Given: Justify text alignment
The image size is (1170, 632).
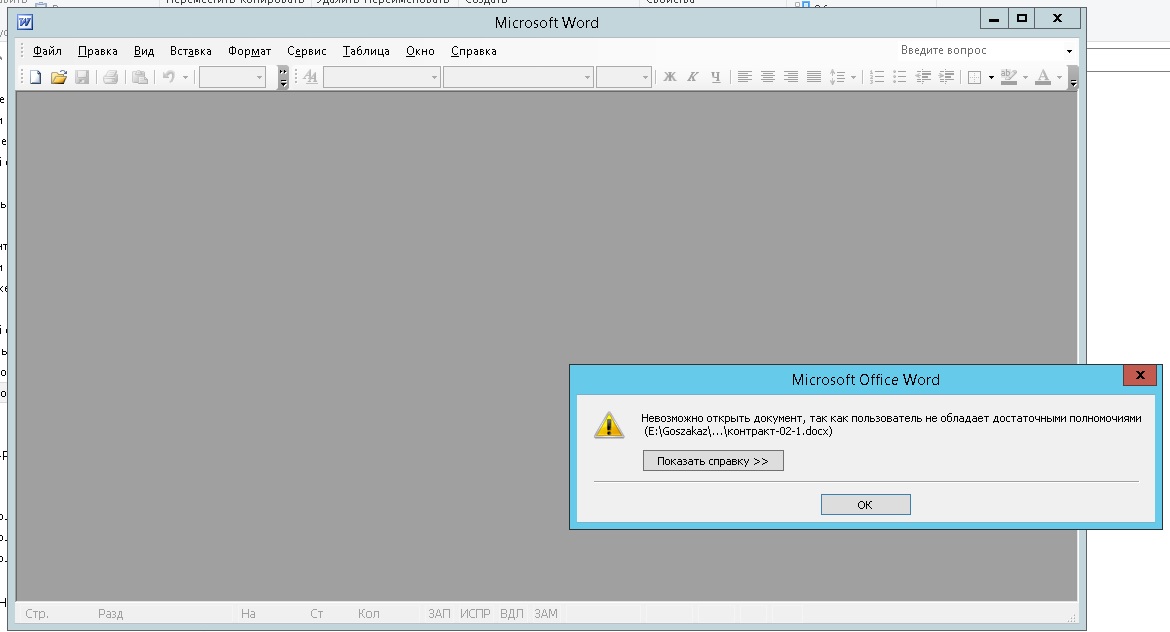Looking at the screenshot, I should click(x=814, y=77).
